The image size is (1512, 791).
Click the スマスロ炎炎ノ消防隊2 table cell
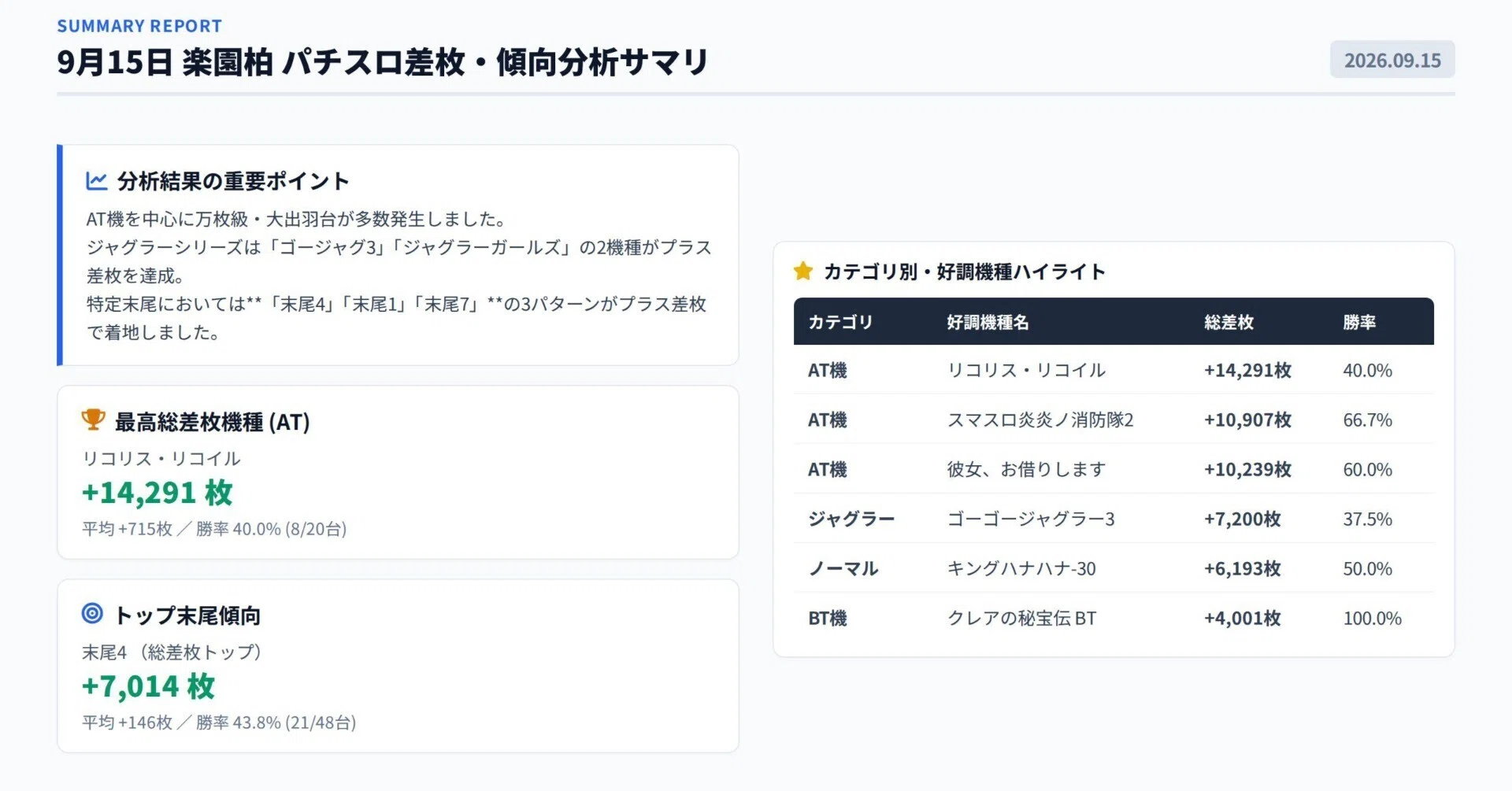[1039, 420]
